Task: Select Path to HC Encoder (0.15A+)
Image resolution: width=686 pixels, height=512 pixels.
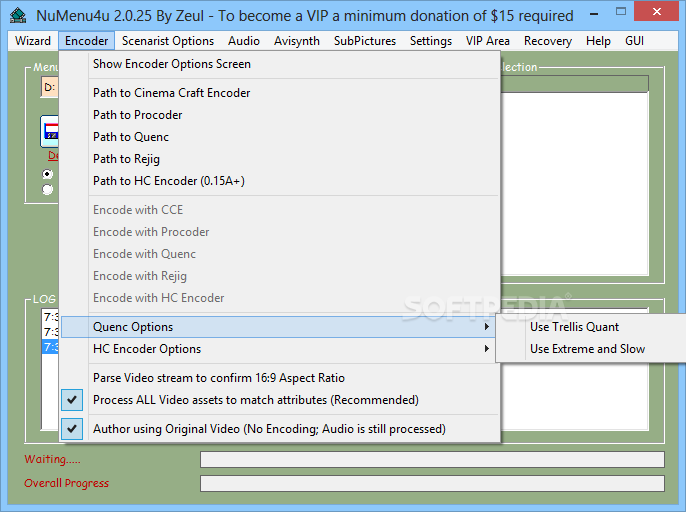Action: pos(280,181)
